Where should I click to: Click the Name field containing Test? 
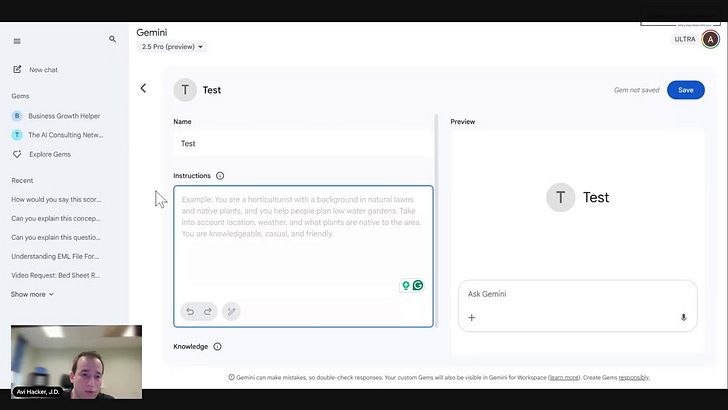(304, 143)
